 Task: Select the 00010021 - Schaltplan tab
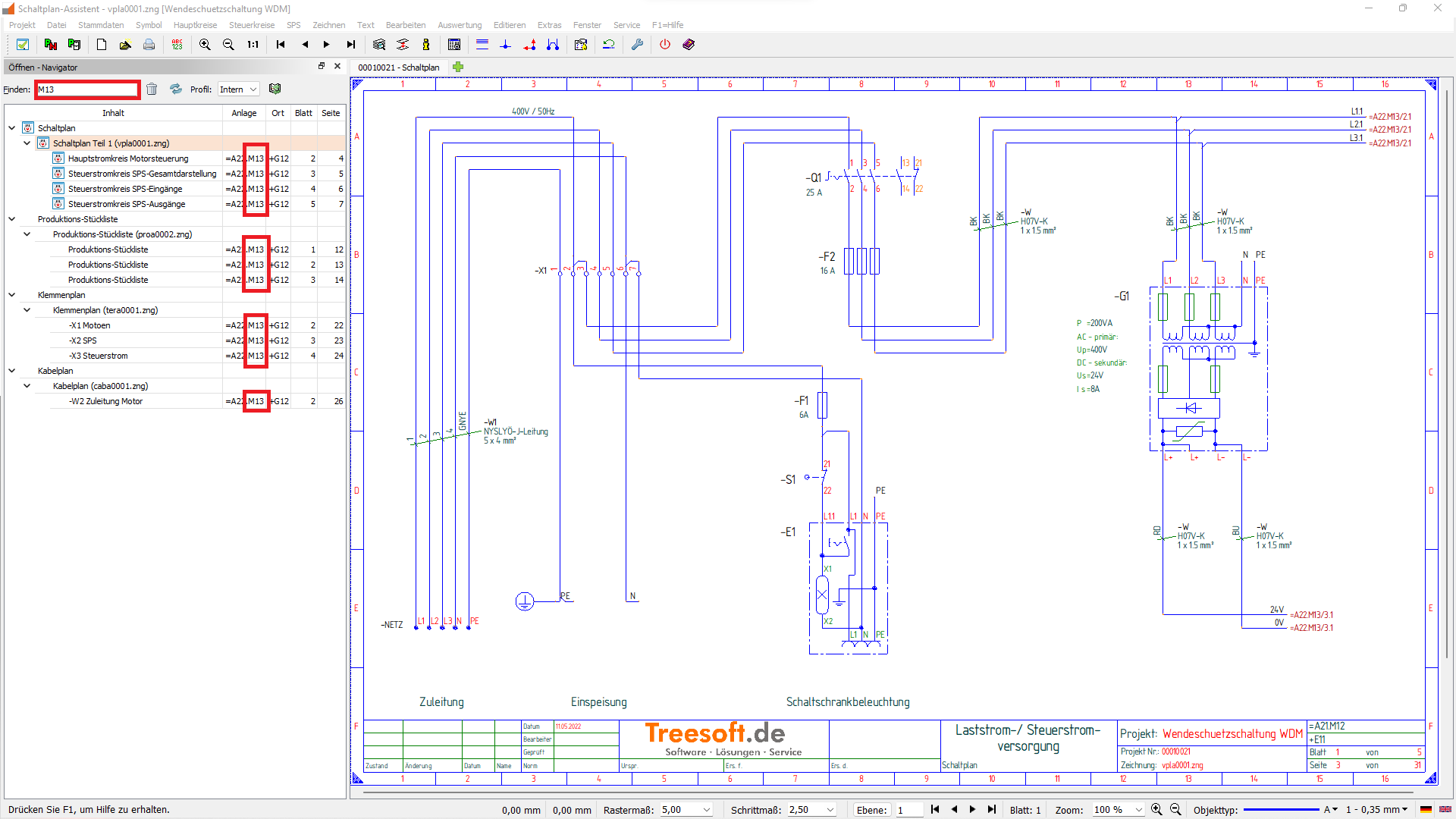coord(399,67)
